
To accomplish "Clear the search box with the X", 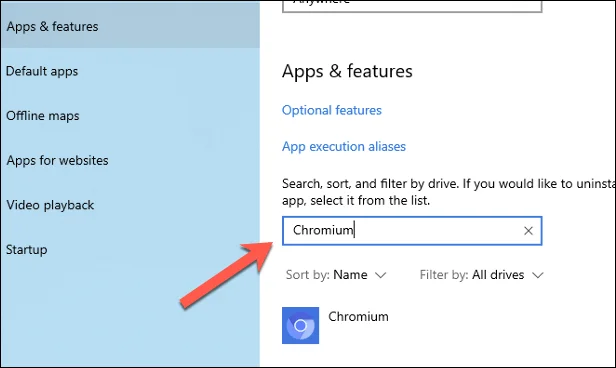I will coord(528,231).
